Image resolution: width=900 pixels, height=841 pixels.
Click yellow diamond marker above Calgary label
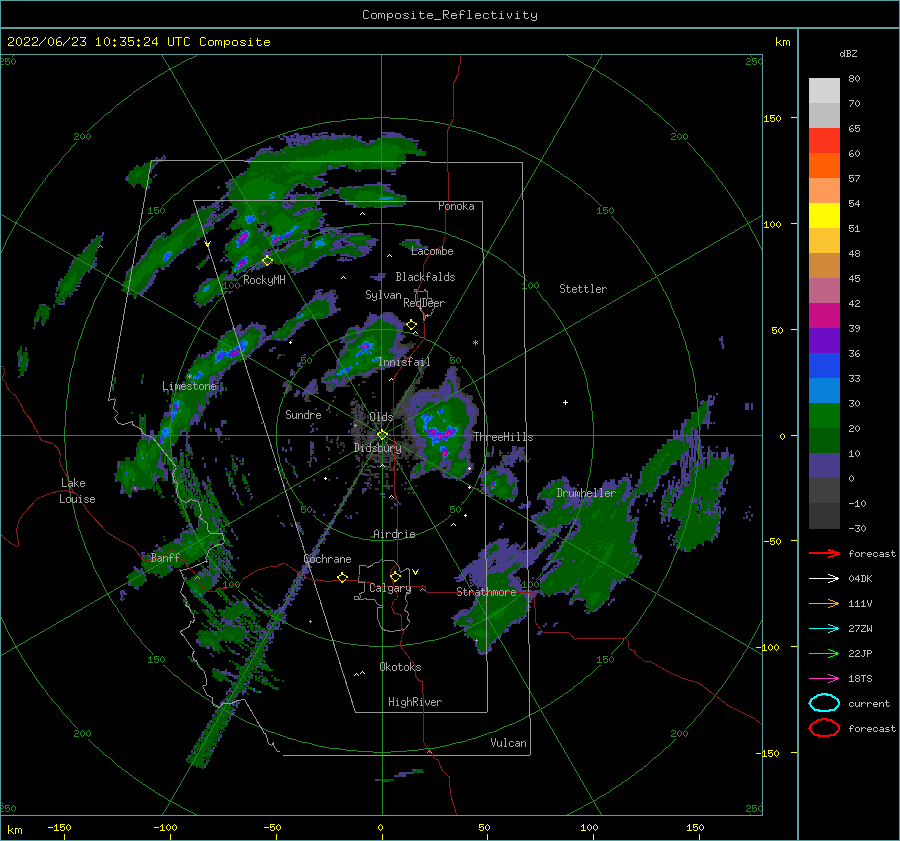(395, 576)
